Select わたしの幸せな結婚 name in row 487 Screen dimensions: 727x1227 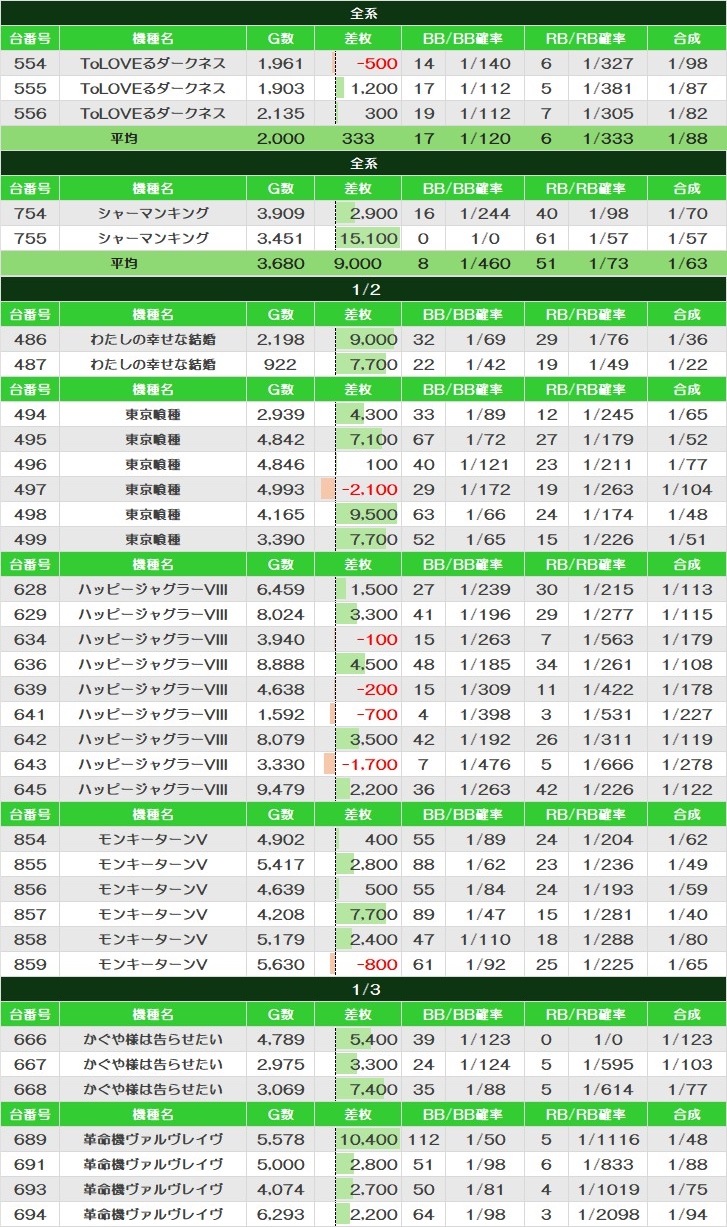[153, 364]
